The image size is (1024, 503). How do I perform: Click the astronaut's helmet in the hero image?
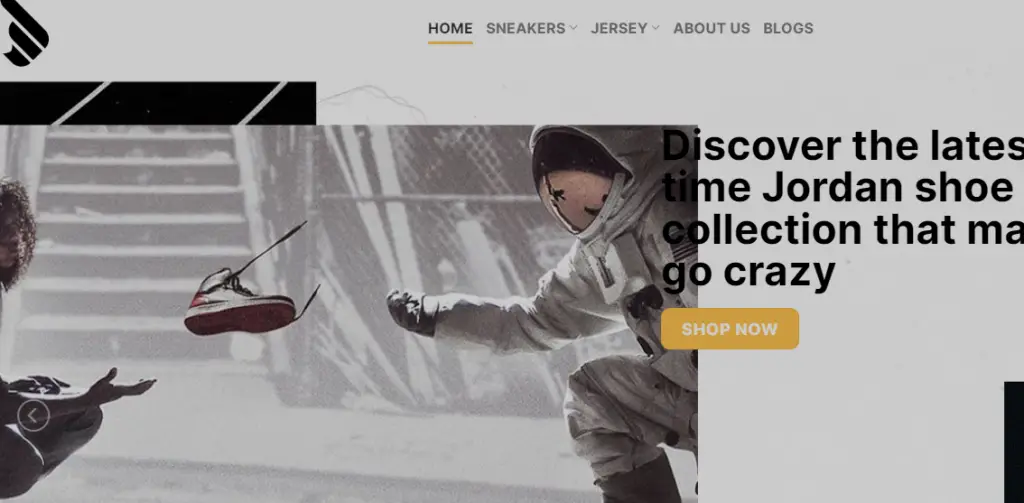point(580,178)
